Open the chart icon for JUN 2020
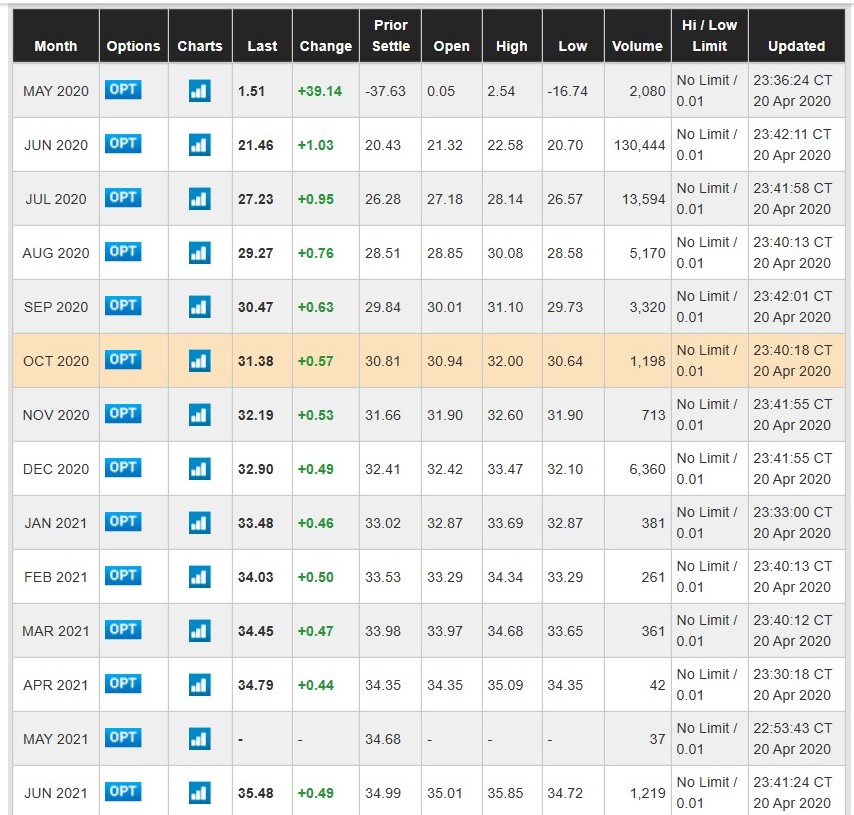 coord(200,145)
